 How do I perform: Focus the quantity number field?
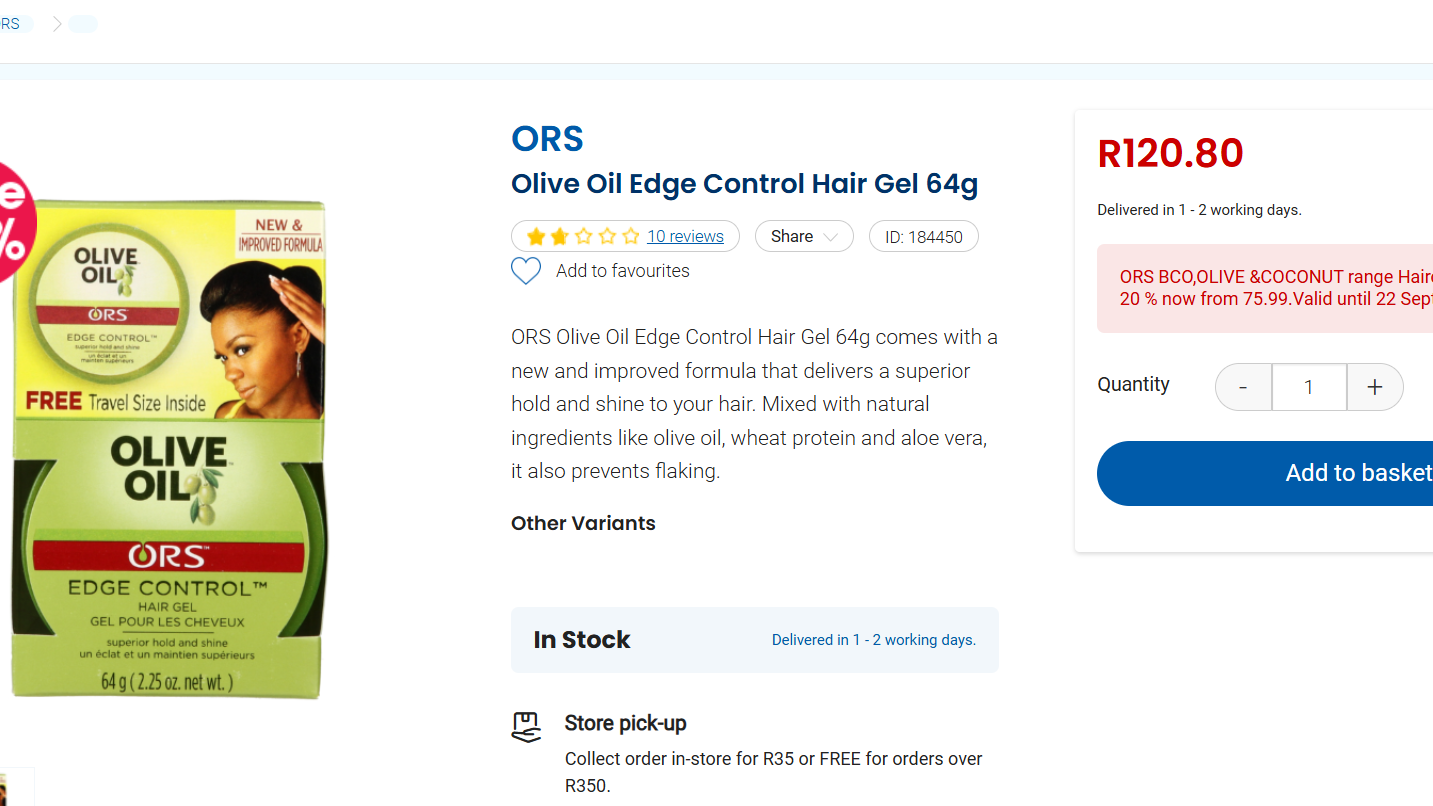tap(1309, 387)
